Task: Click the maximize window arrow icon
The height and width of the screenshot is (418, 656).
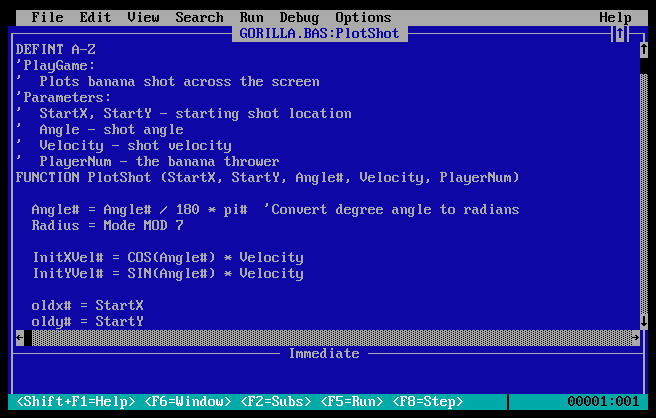Action: [620, 33]
